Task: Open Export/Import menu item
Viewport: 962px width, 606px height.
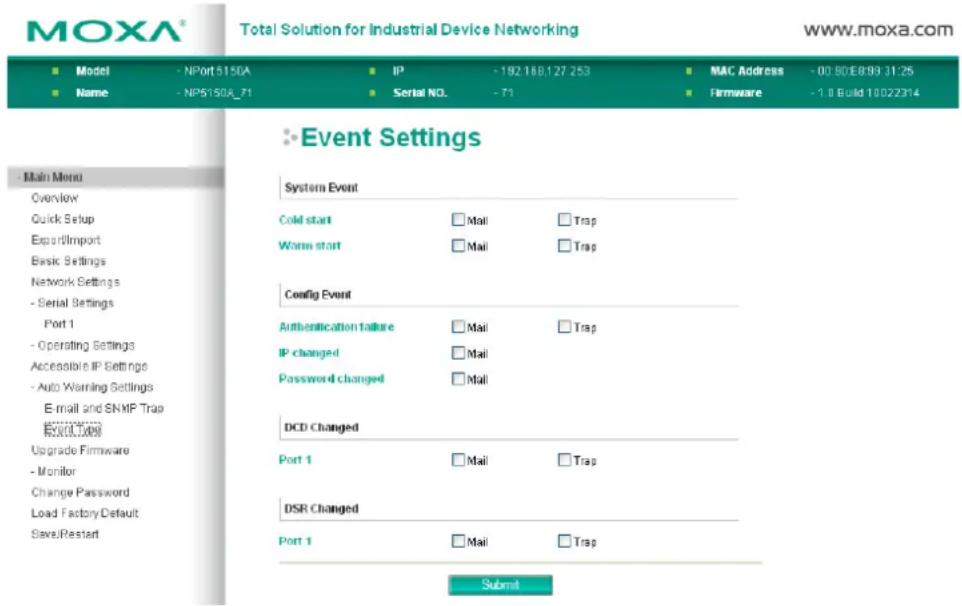Action: [x=66, y=240]
